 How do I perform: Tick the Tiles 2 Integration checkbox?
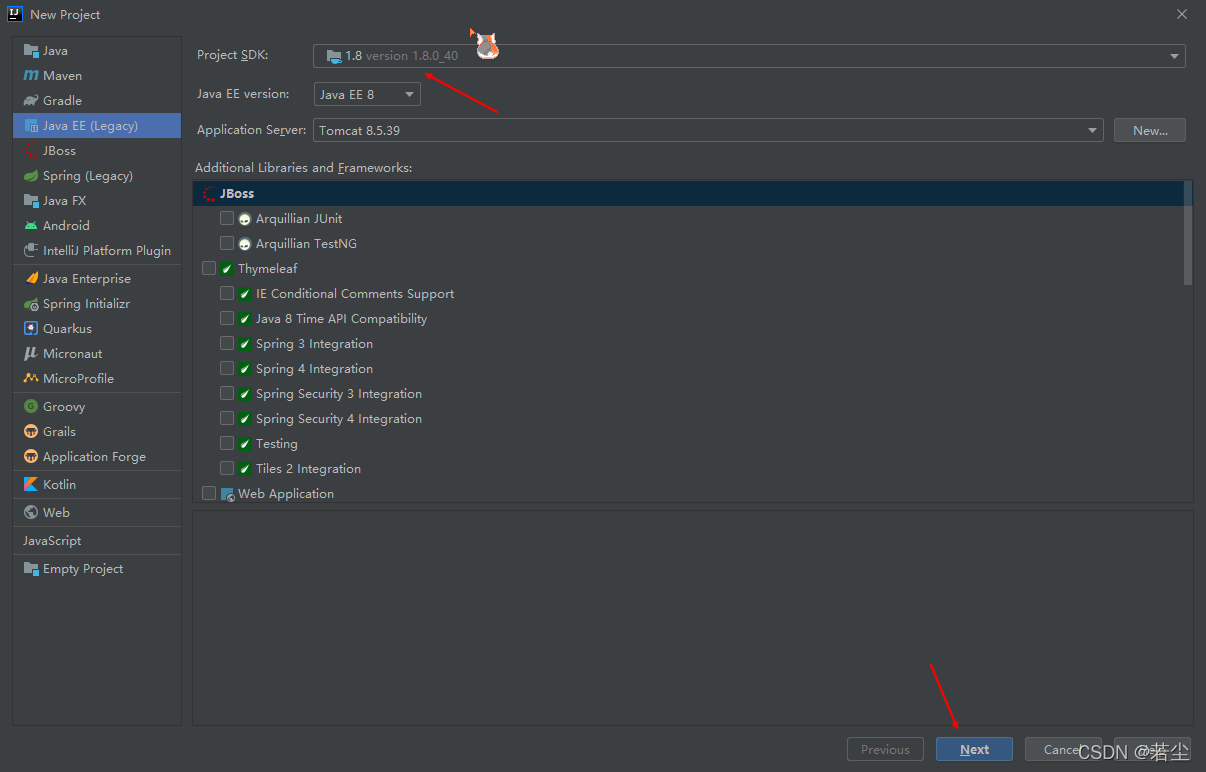coord(227,468)
